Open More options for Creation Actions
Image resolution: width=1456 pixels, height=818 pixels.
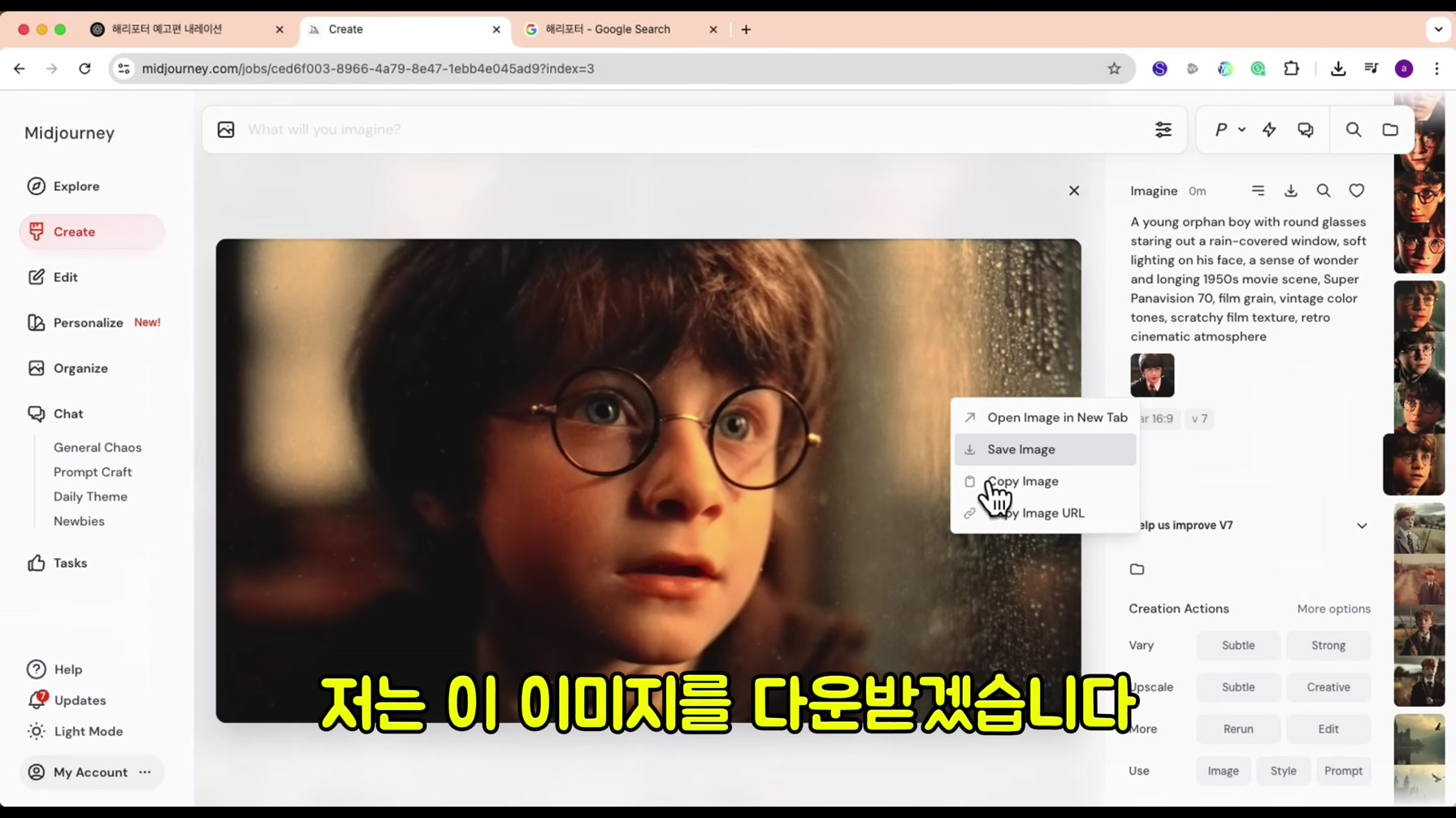pos(1333,608)
